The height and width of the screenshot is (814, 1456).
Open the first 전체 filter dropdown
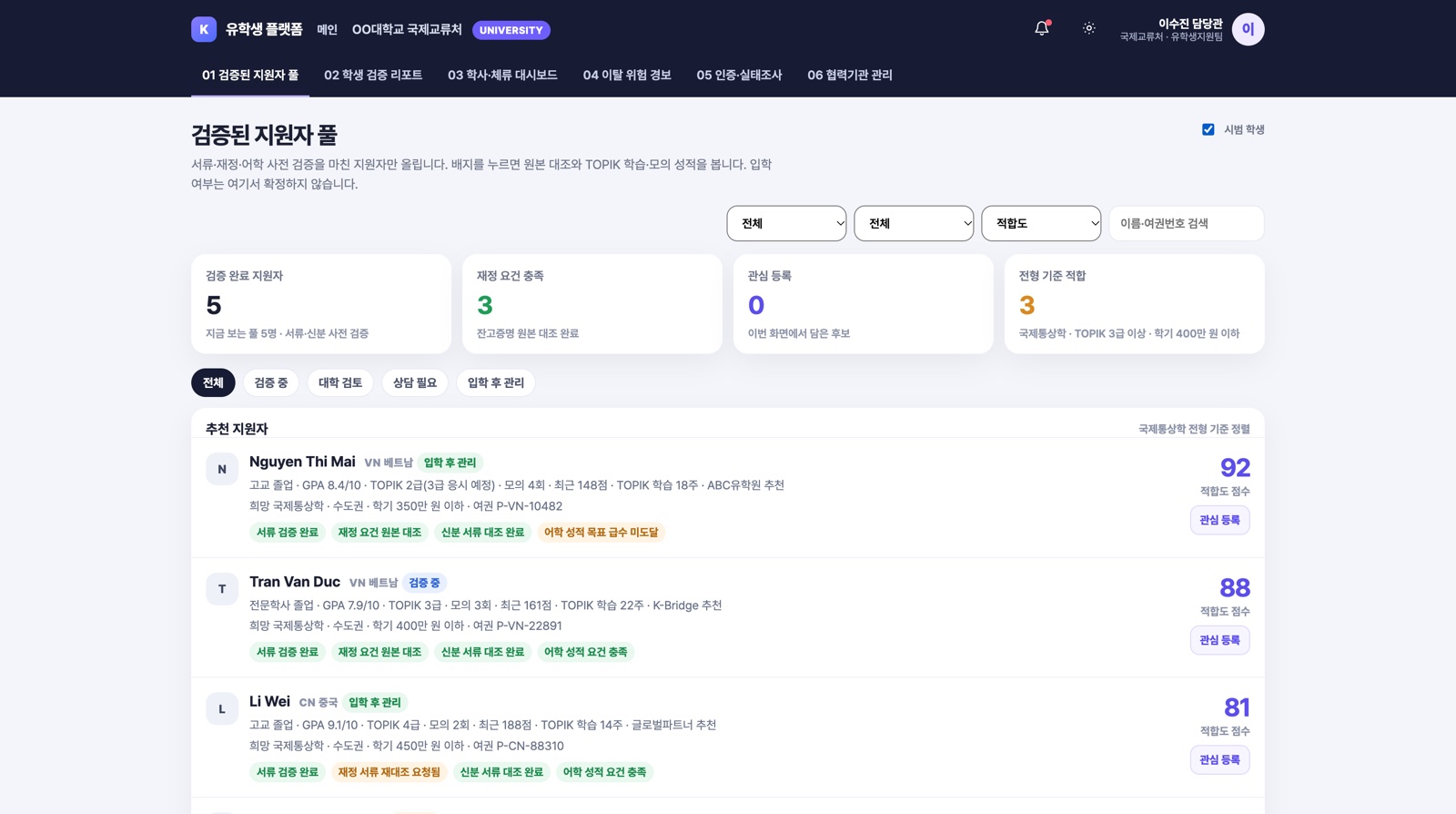pyautogui.click(x=786, y=223)
